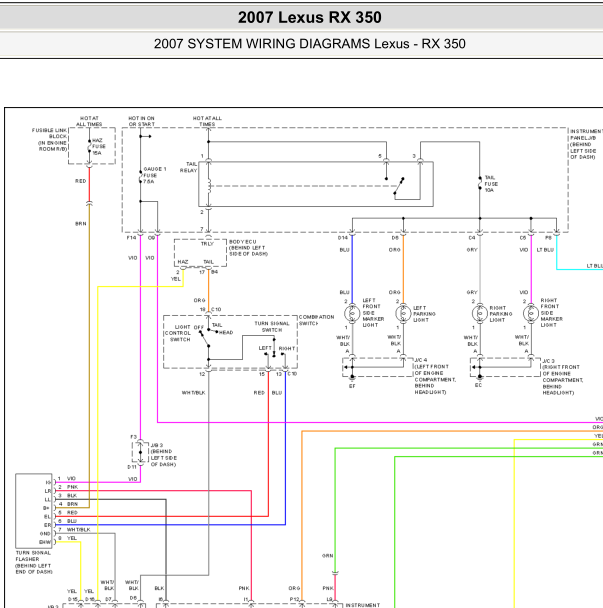Click the 'TAIL RELAY' label

(188, 168)
